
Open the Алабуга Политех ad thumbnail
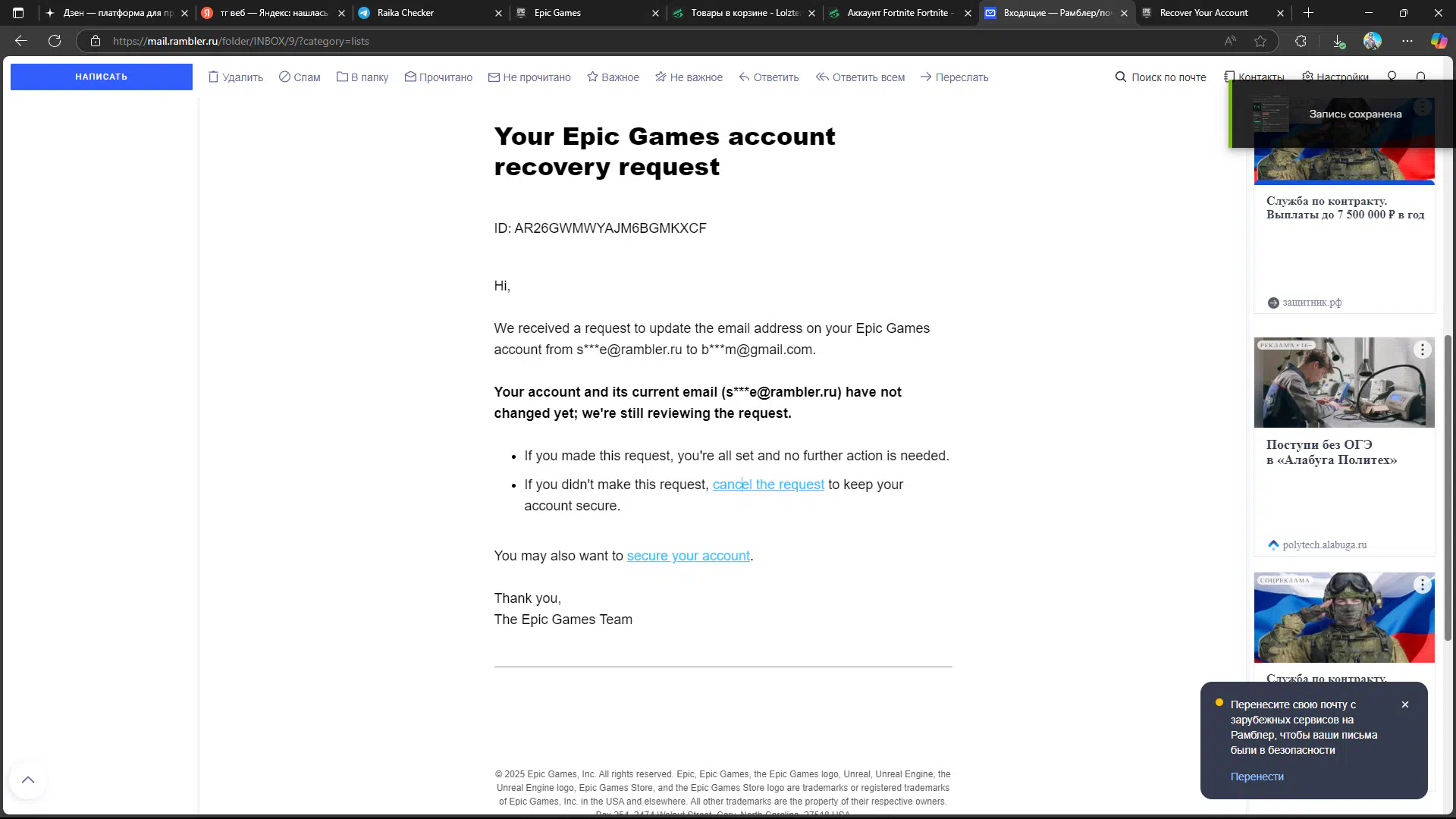1344,383
